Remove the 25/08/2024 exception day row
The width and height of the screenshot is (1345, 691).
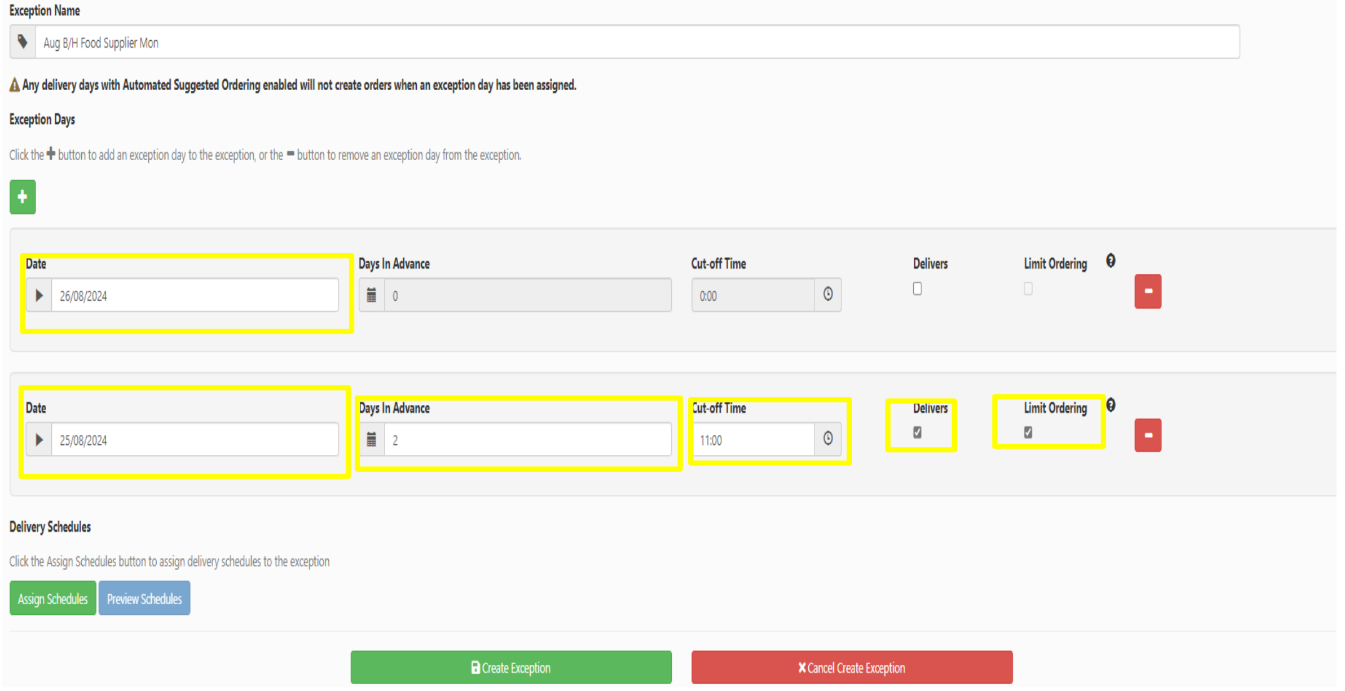[1147, 436]
